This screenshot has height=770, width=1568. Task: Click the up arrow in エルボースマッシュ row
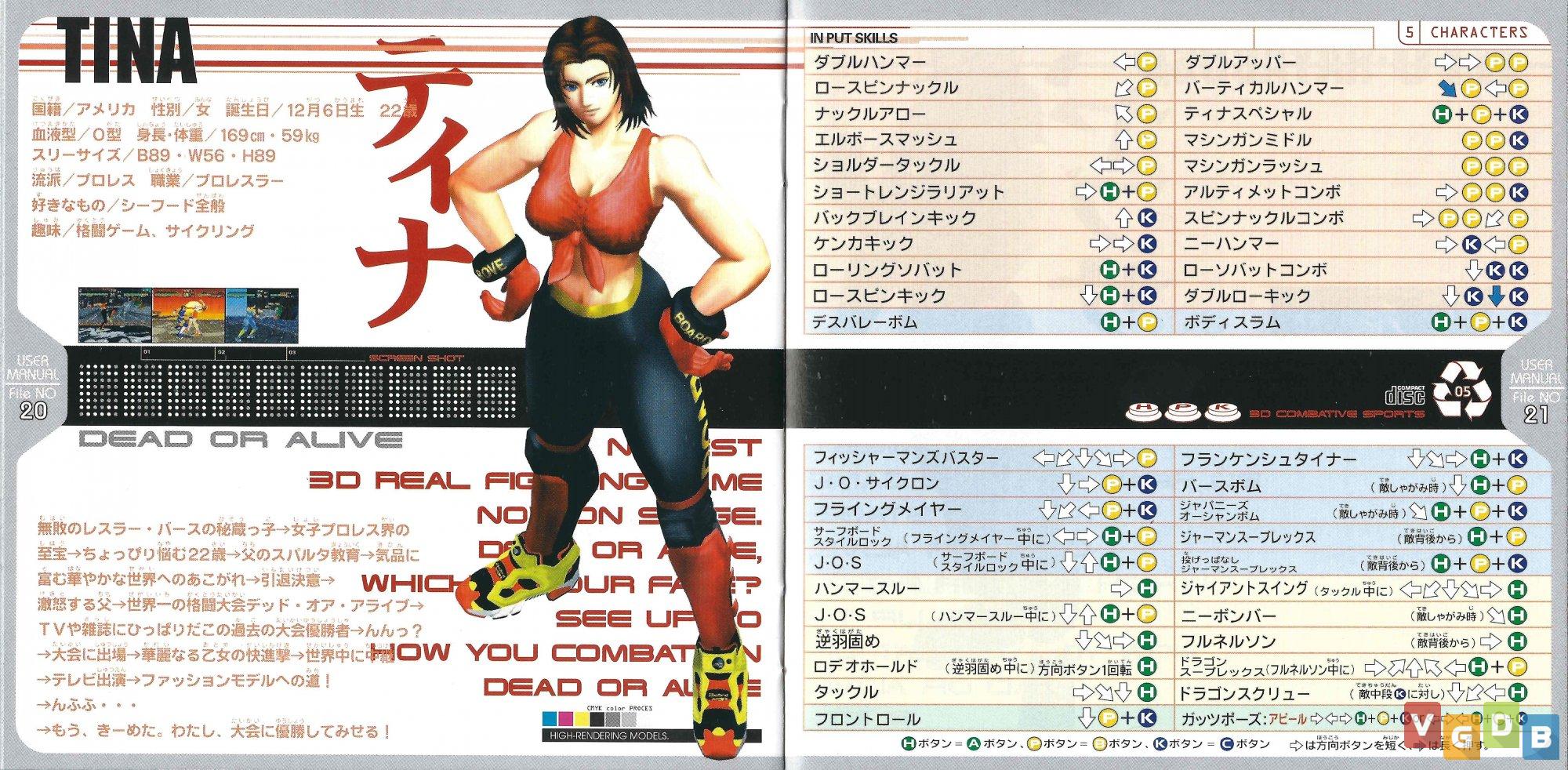(x=1124, y=140)
